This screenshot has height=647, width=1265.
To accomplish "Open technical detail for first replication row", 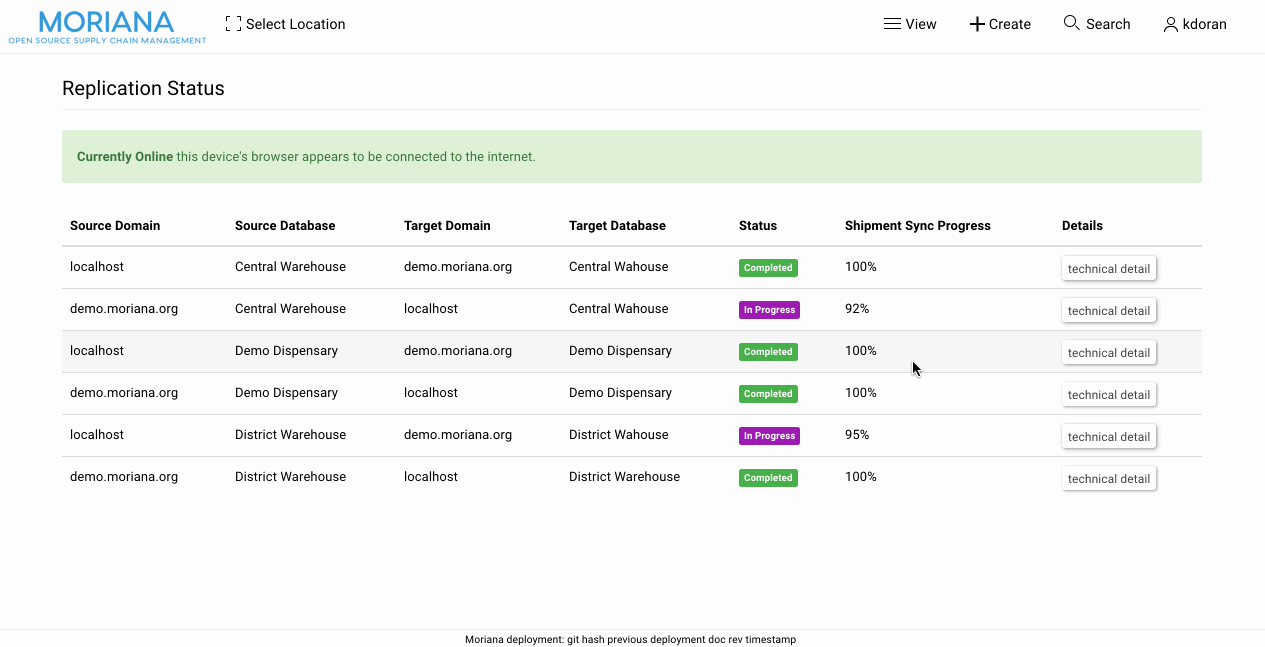I will click(1108, 269).
